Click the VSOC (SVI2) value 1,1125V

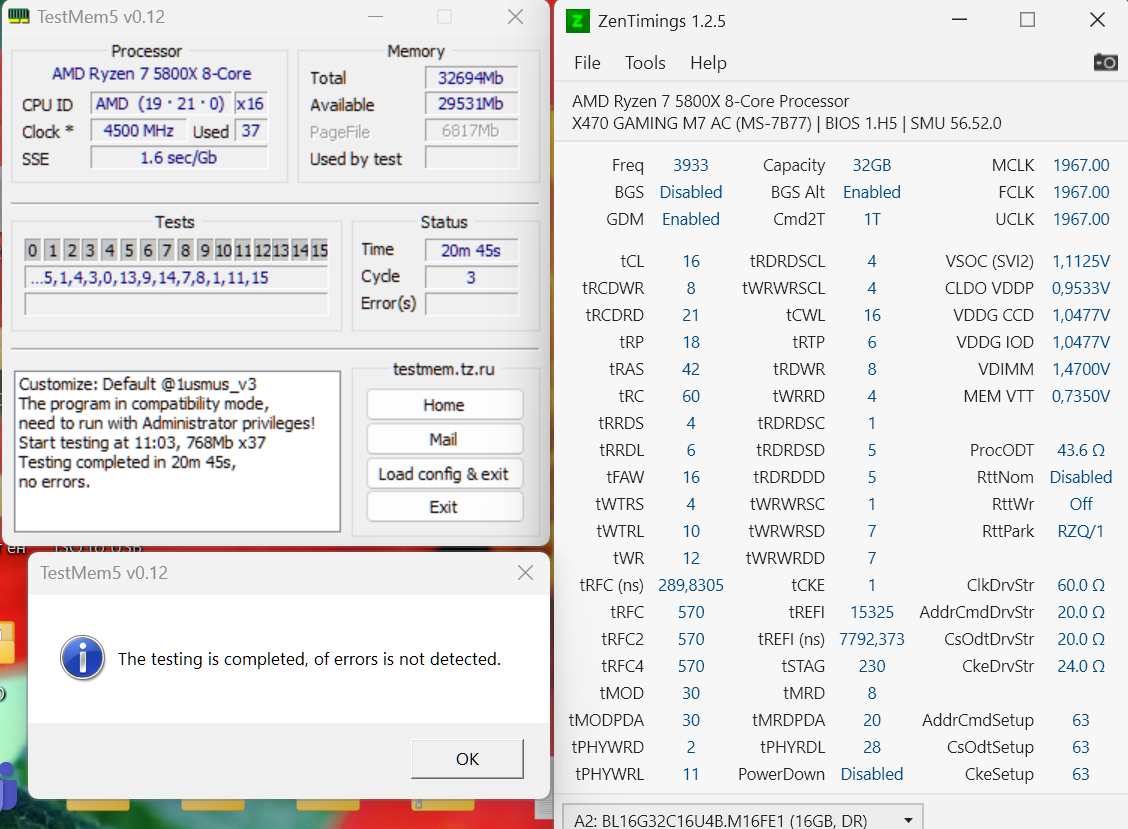tap(1081, 261)
